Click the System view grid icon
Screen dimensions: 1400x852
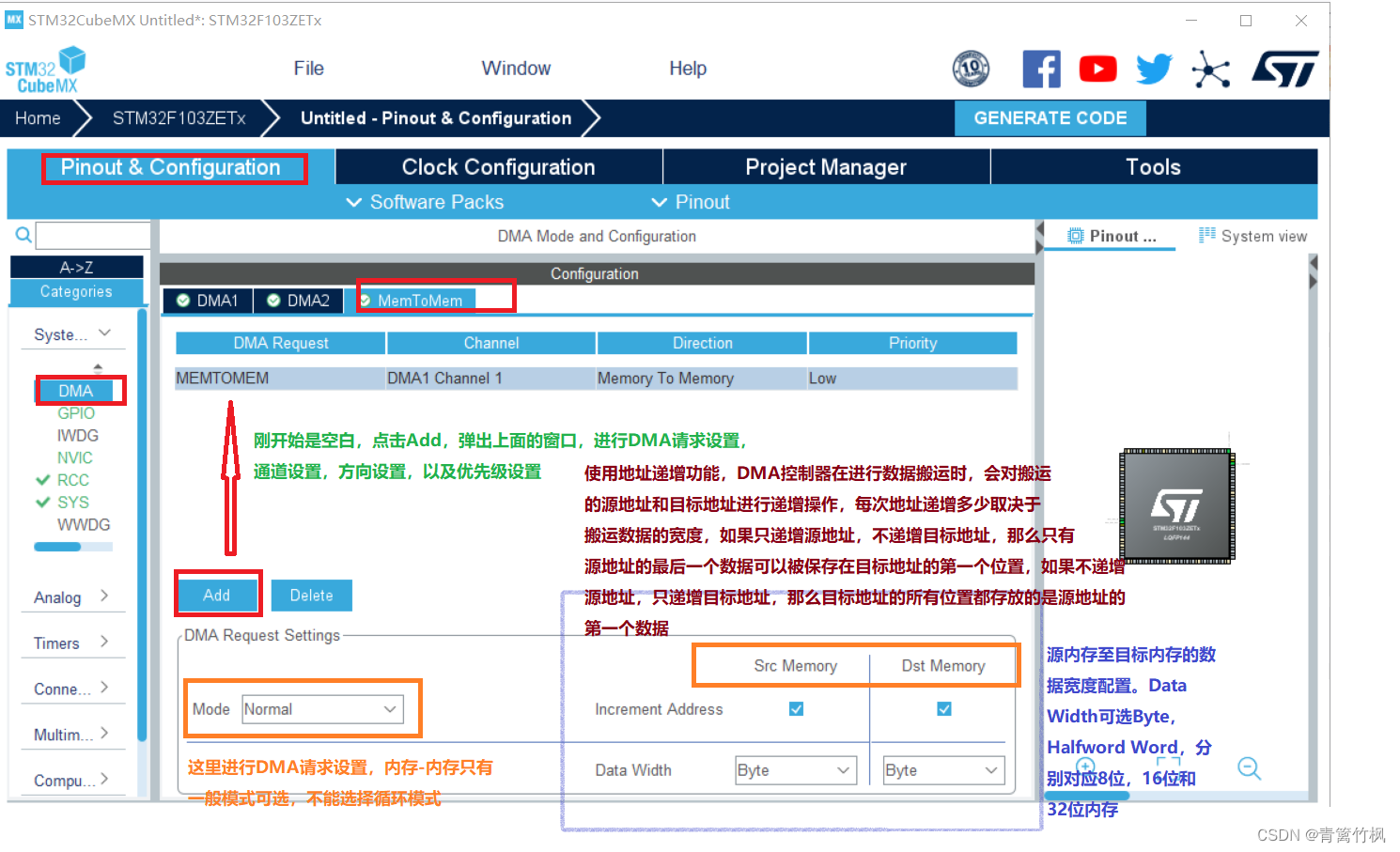tap(1207, 235)
